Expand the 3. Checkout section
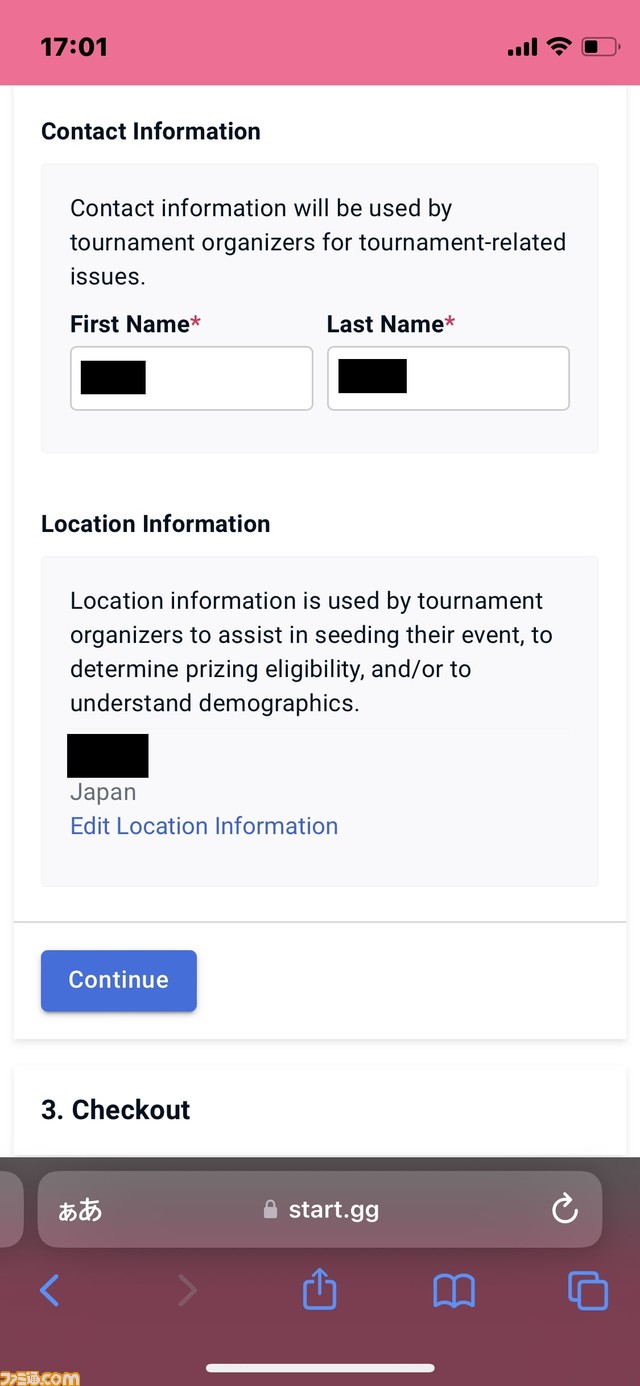Image resolution: width=640 pixels, height=1386 pixels. pos(116,1110)
